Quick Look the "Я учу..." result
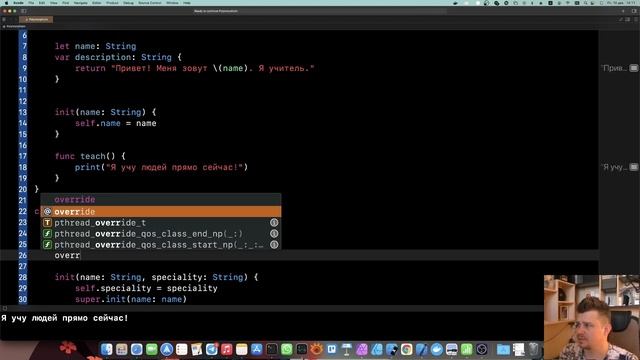 coord(633,167)
